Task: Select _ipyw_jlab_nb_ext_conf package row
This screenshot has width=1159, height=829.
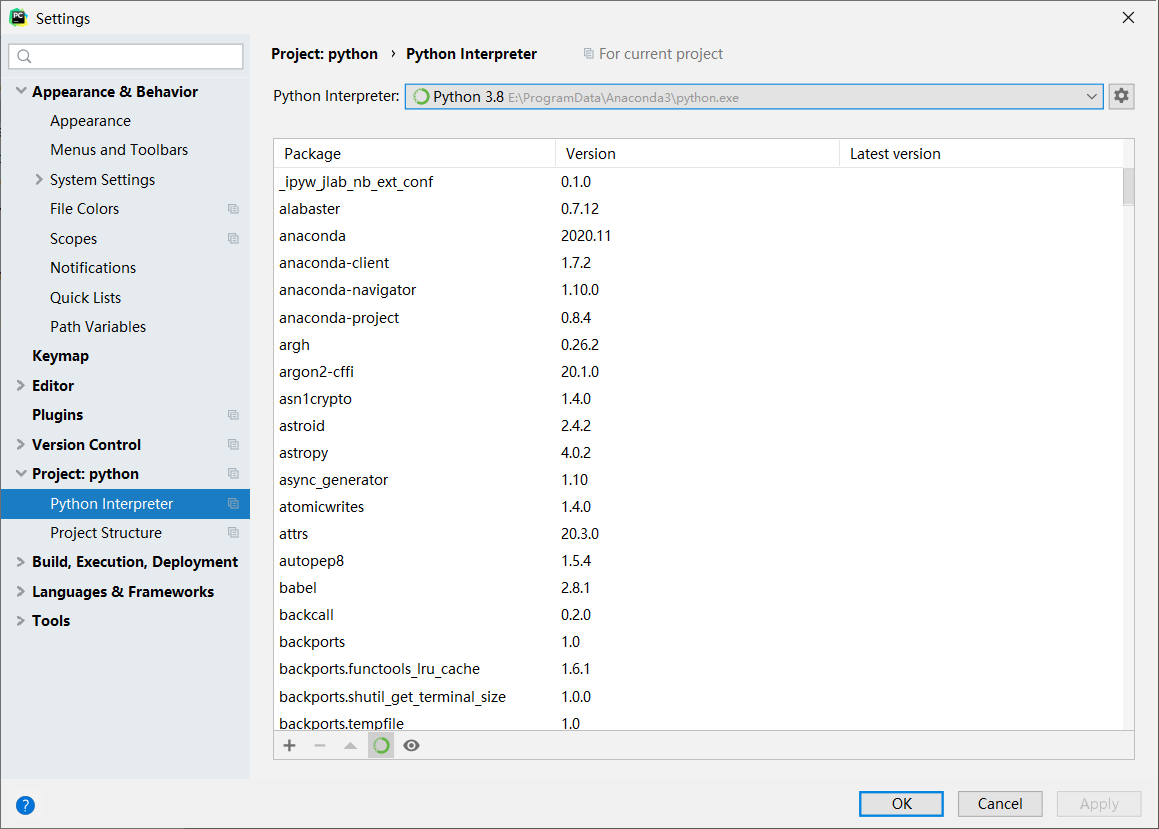Action: 699,182
